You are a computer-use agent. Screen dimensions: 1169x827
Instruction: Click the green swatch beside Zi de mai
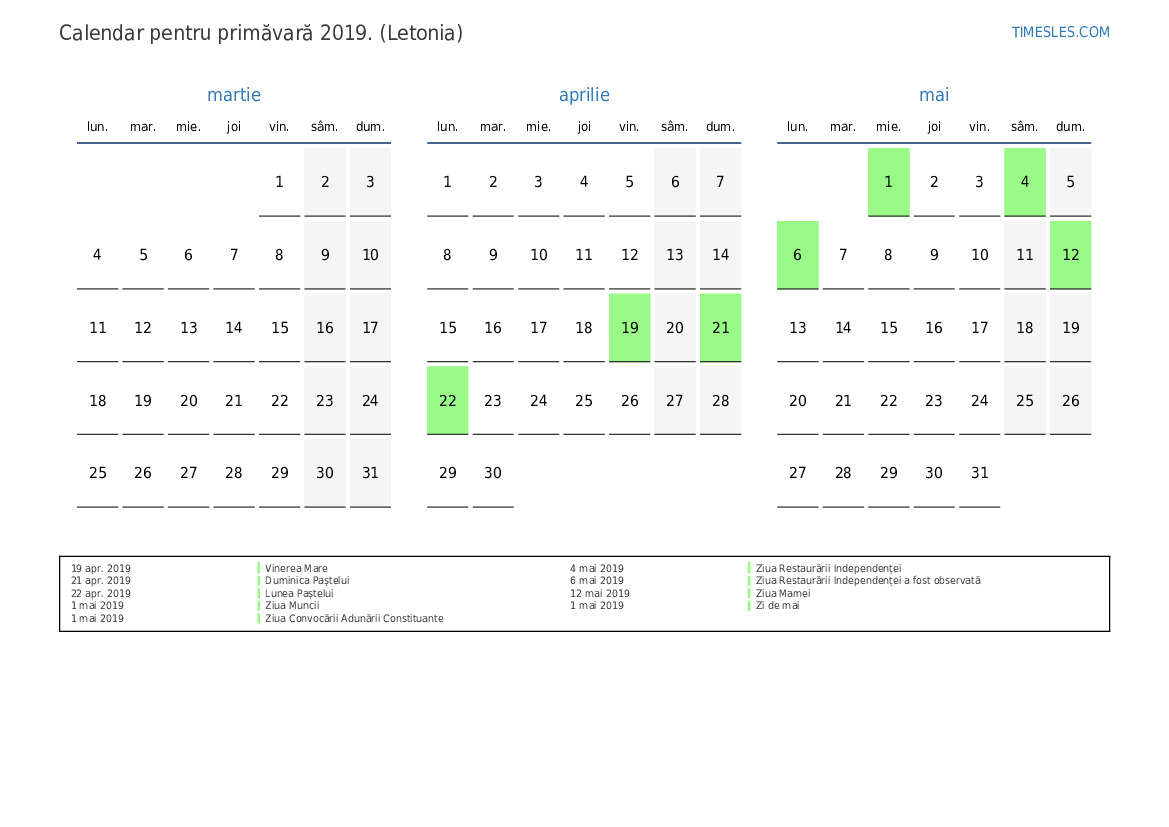749,606
